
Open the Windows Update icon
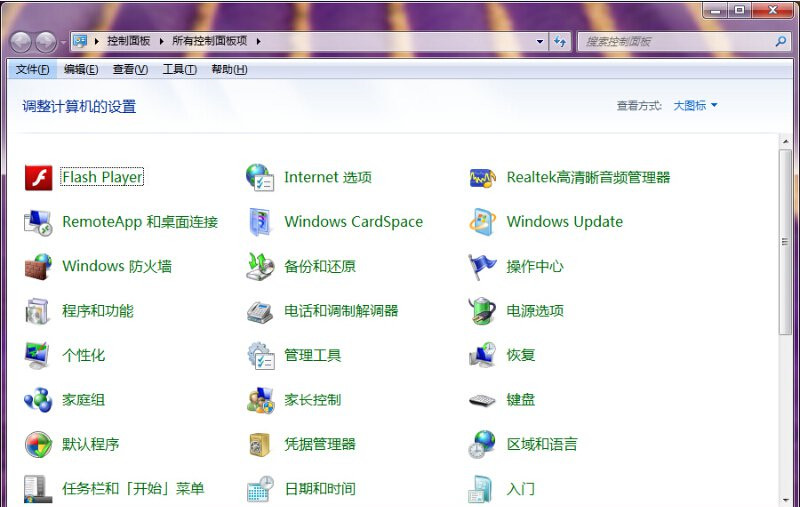pyautogui.click(x=482, y=222)
